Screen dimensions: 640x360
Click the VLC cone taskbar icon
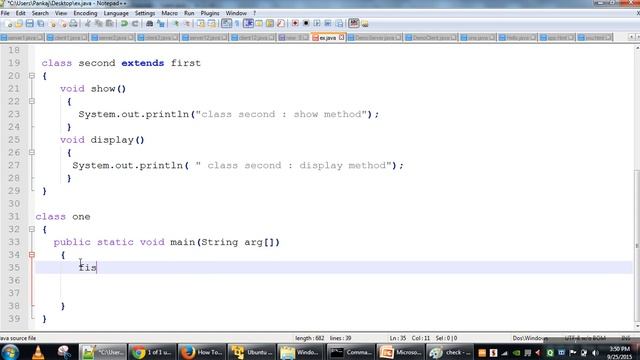(x=38, y=352)
